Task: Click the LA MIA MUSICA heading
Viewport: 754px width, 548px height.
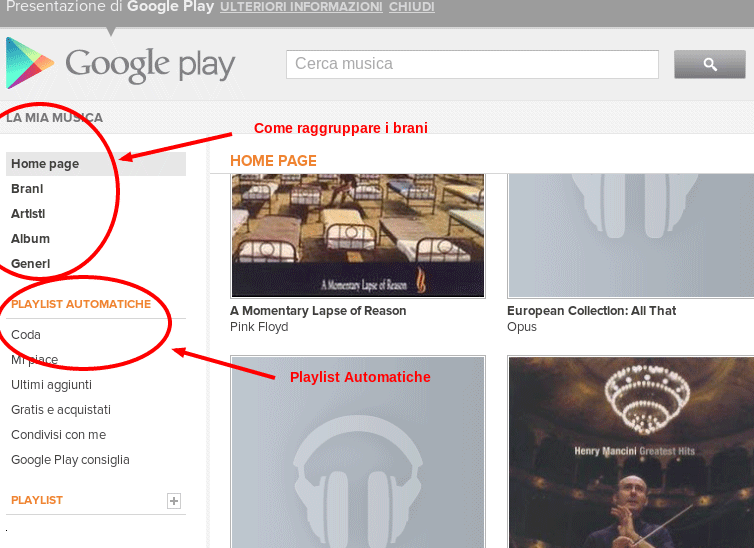Action: tap(54, 118)
